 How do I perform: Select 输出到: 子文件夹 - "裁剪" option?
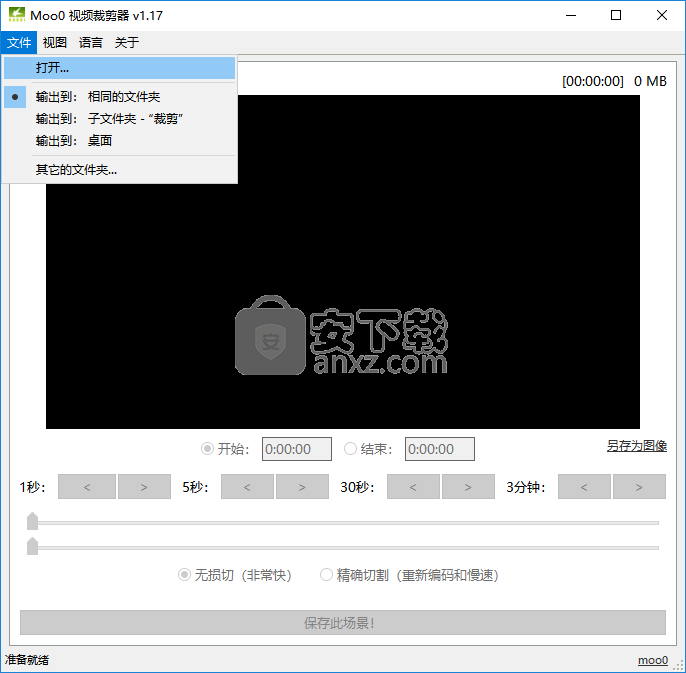[x=119, y=119]
